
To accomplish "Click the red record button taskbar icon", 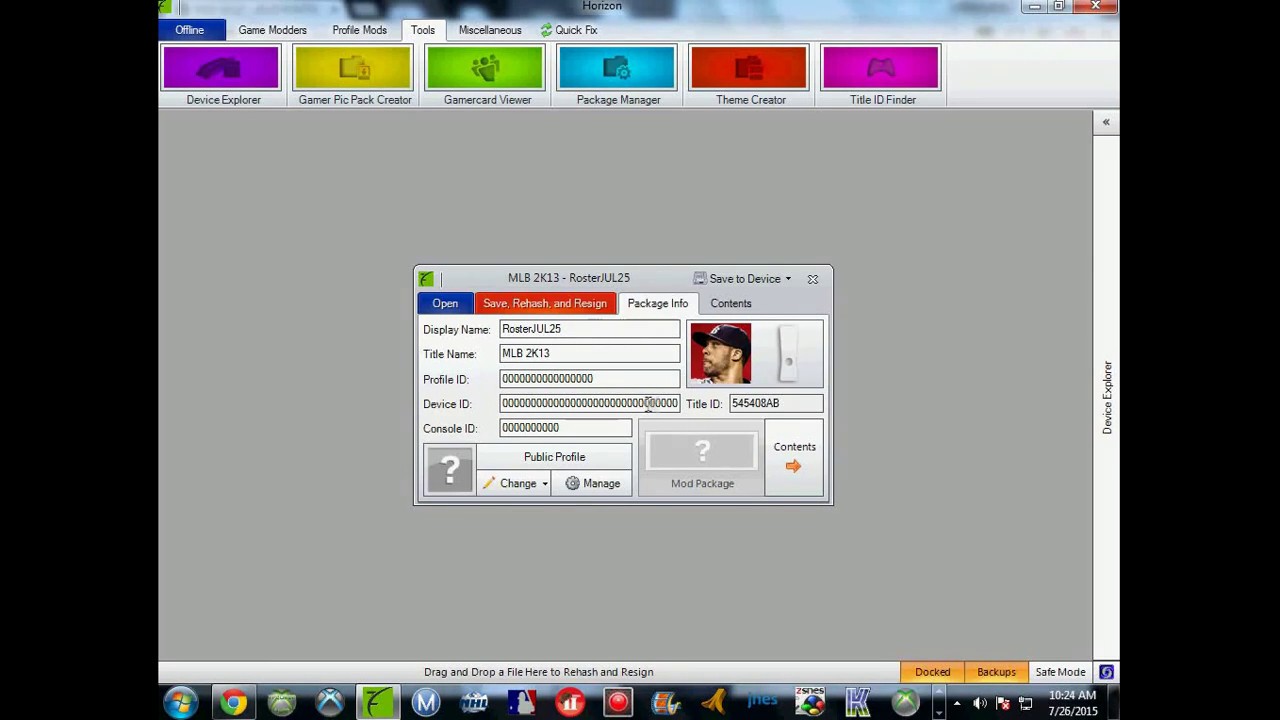I will click(x=618, y=703).
